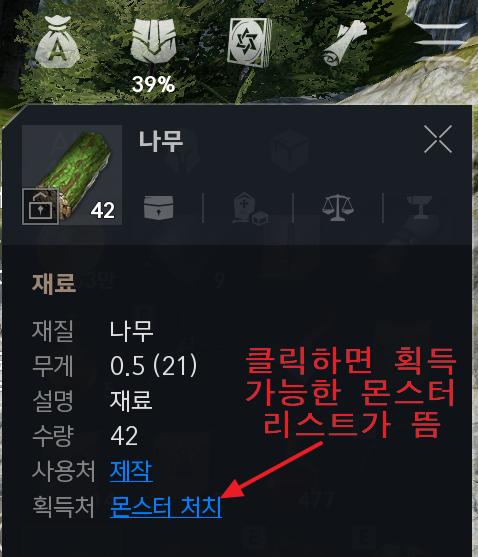
Task: Open the armor inventory icon showing 39%
Action: tap(153, 42)
